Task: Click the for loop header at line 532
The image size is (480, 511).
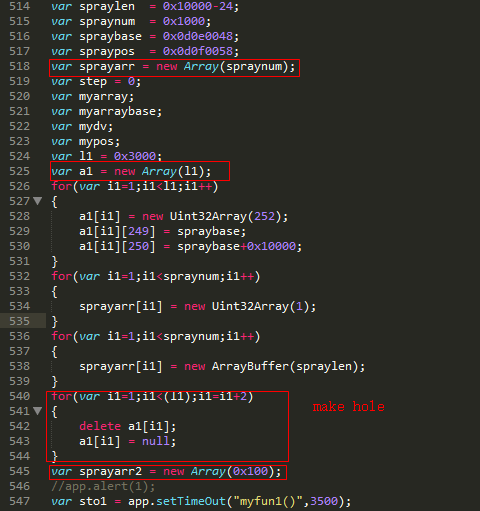Action: point(156,276)
